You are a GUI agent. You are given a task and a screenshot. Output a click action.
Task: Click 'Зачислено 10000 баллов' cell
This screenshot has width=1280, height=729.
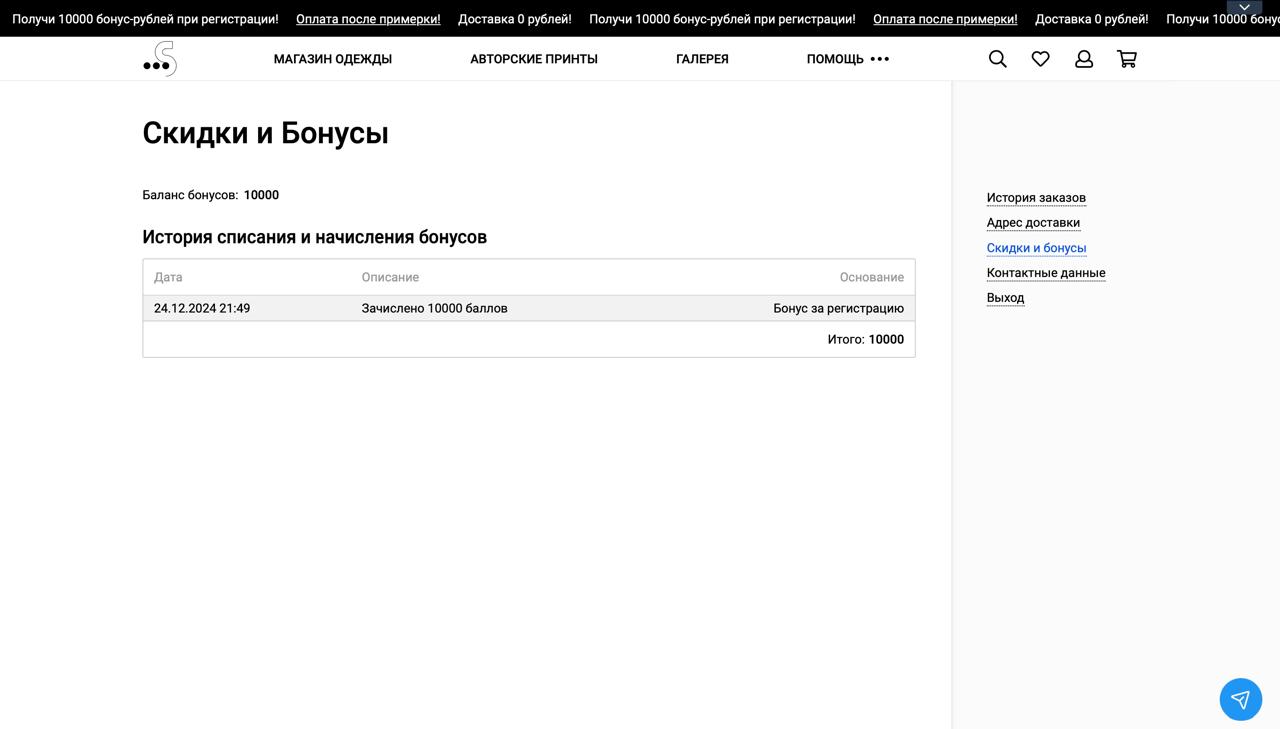(434, 308)
